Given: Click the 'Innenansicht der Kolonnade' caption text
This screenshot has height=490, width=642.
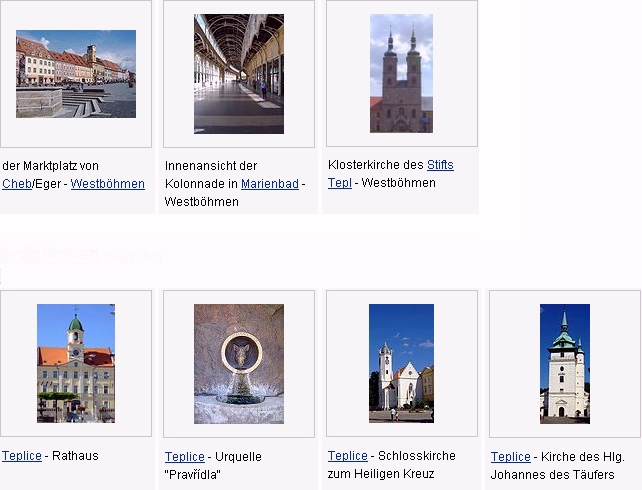Looking at the screenshot, I should [x=211, y=166].
